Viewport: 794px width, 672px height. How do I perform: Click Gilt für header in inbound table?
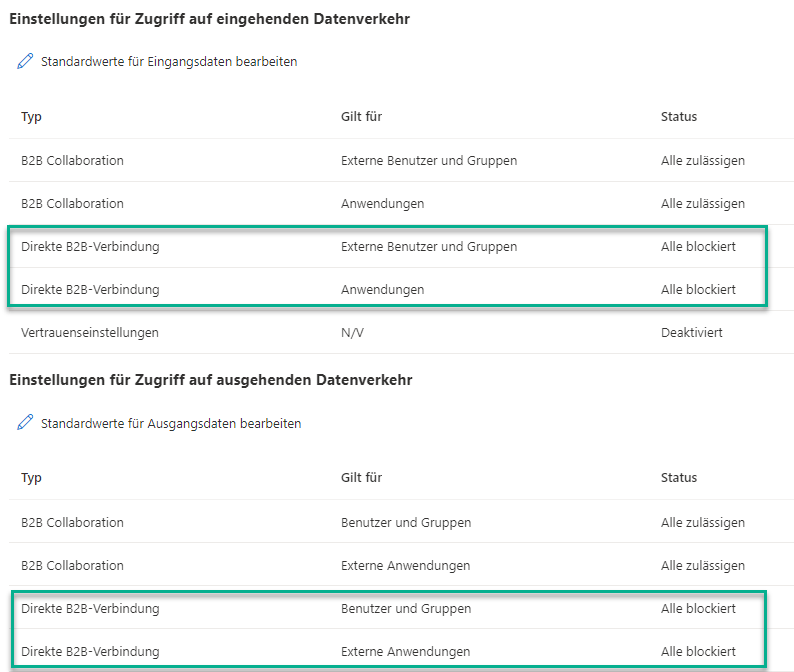point(361,116)
